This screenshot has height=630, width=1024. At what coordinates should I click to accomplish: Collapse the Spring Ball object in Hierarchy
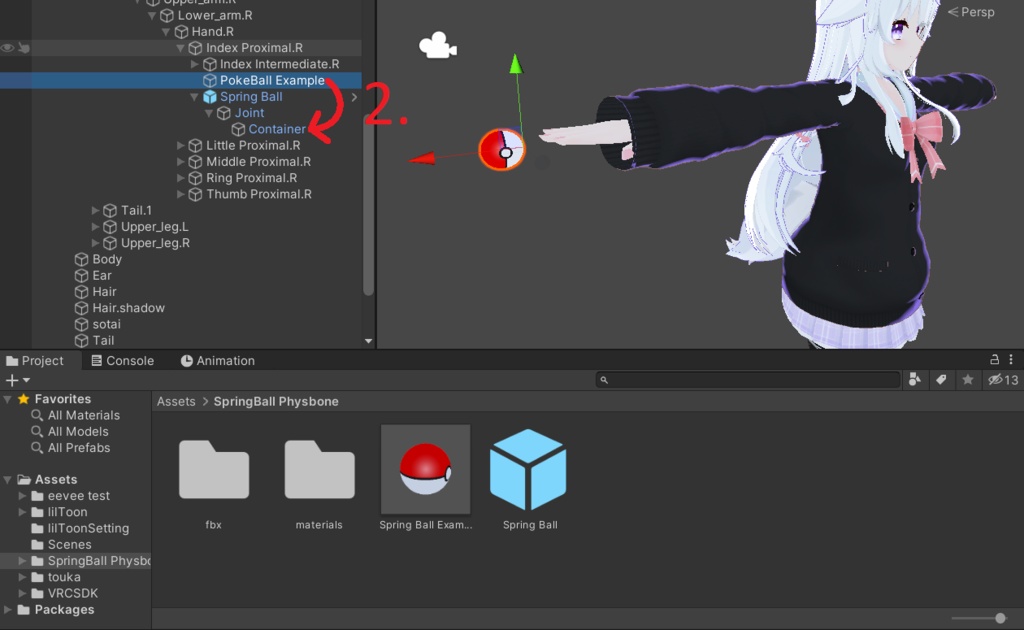(x=193, y=97)
